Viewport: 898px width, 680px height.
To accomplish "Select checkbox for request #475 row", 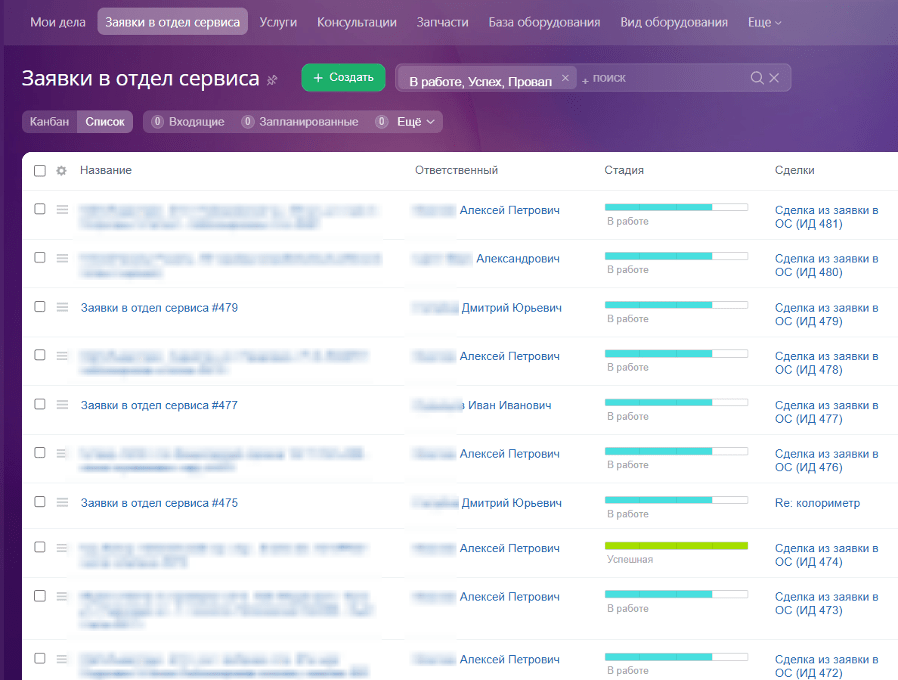I will tap(40, 501).
